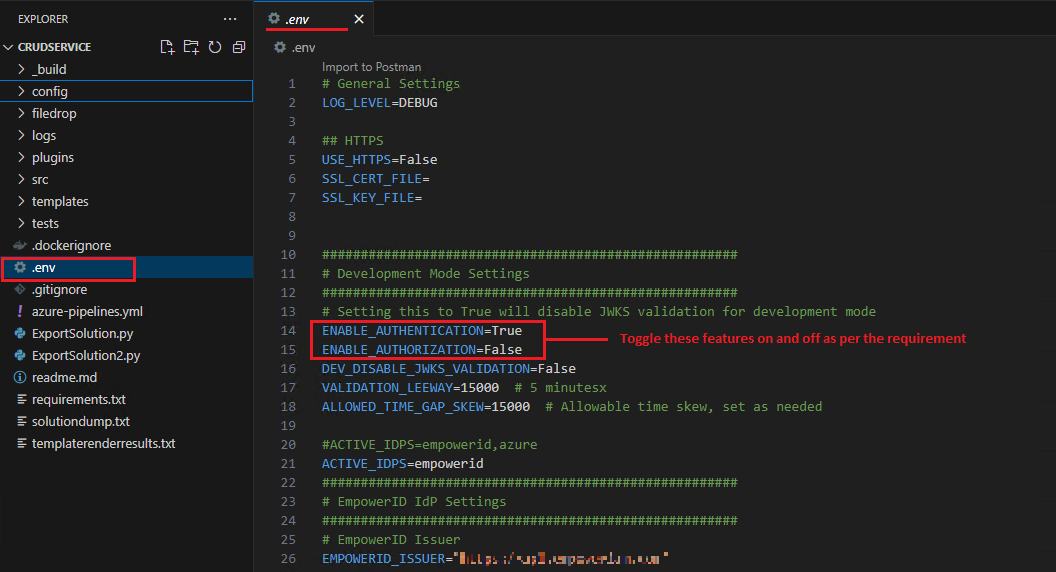1056x572 pixels.
Task: Click '# EmpowerID Issuer' comment line
Action: click(391, 540)
